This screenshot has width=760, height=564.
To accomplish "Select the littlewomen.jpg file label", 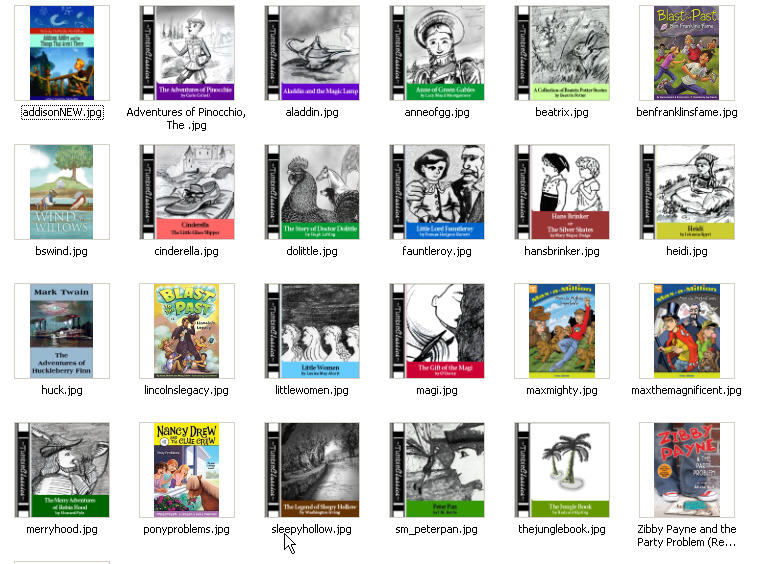I will click(312, 390).
